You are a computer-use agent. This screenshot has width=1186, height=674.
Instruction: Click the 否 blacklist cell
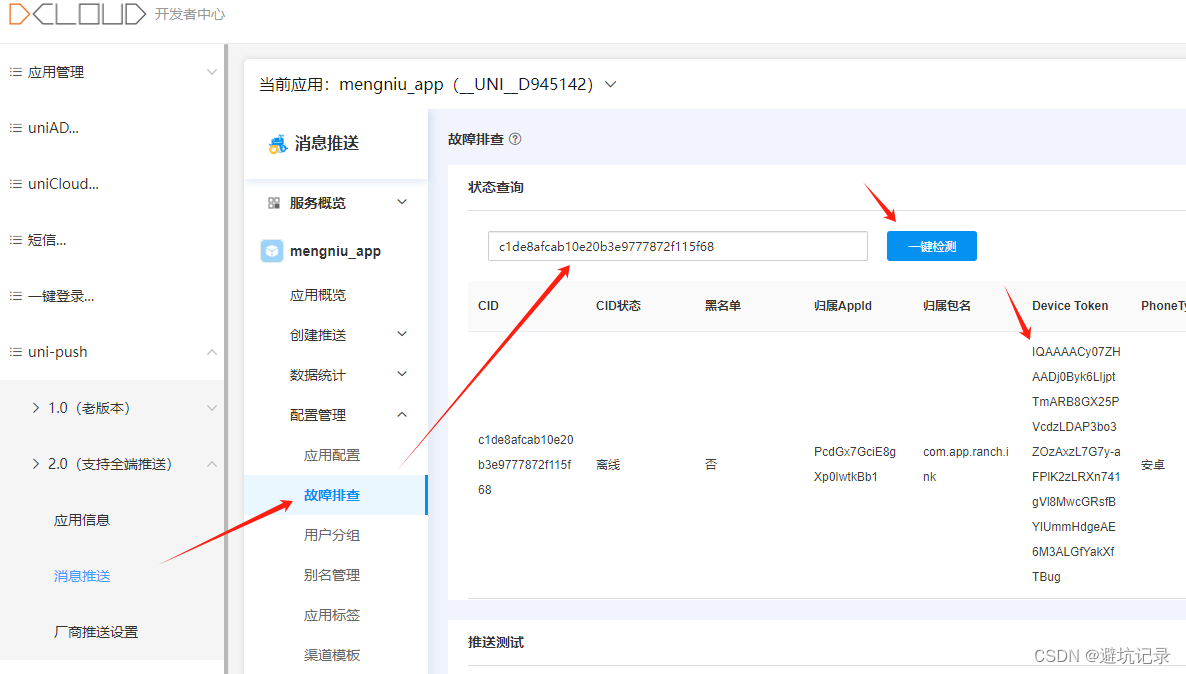coord(710,464)
